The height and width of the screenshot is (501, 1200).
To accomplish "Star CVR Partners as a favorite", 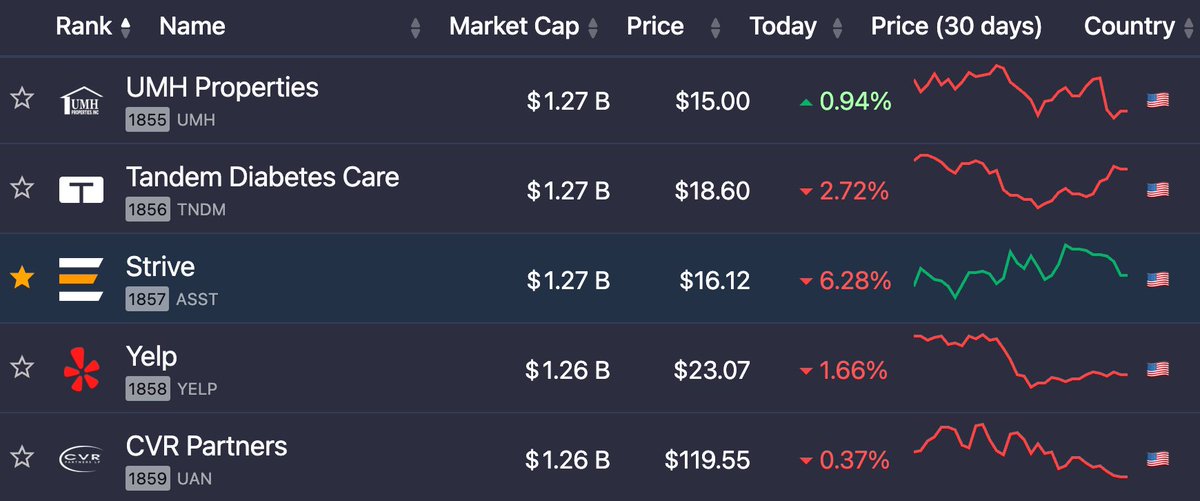I will coord(22,458).
